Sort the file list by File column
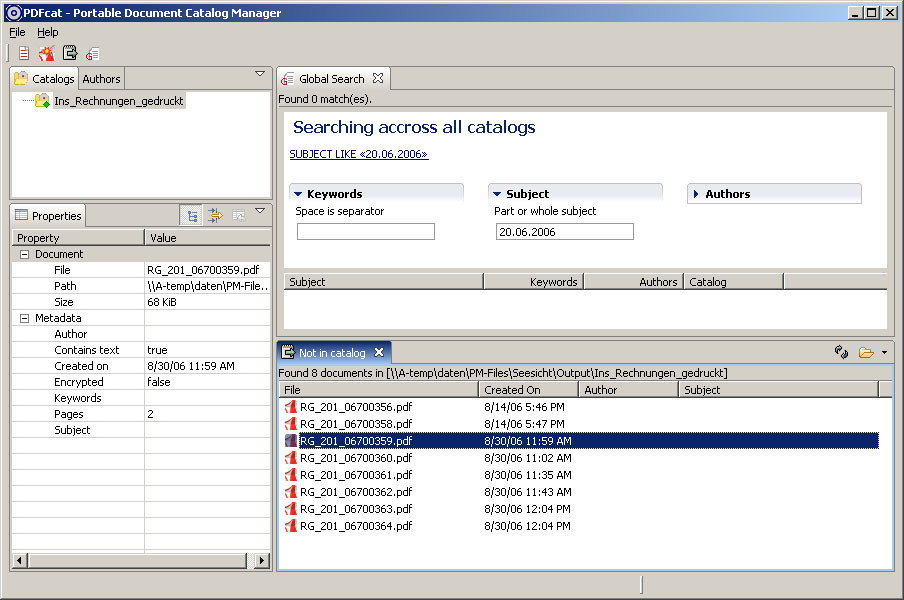The width and height of the screenshot is (904, 600). (379, 390)
